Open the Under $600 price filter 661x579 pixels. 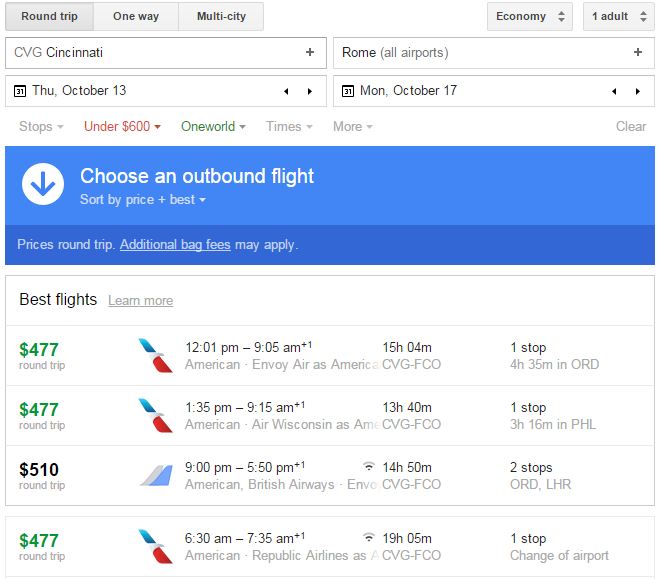[122, 127]
